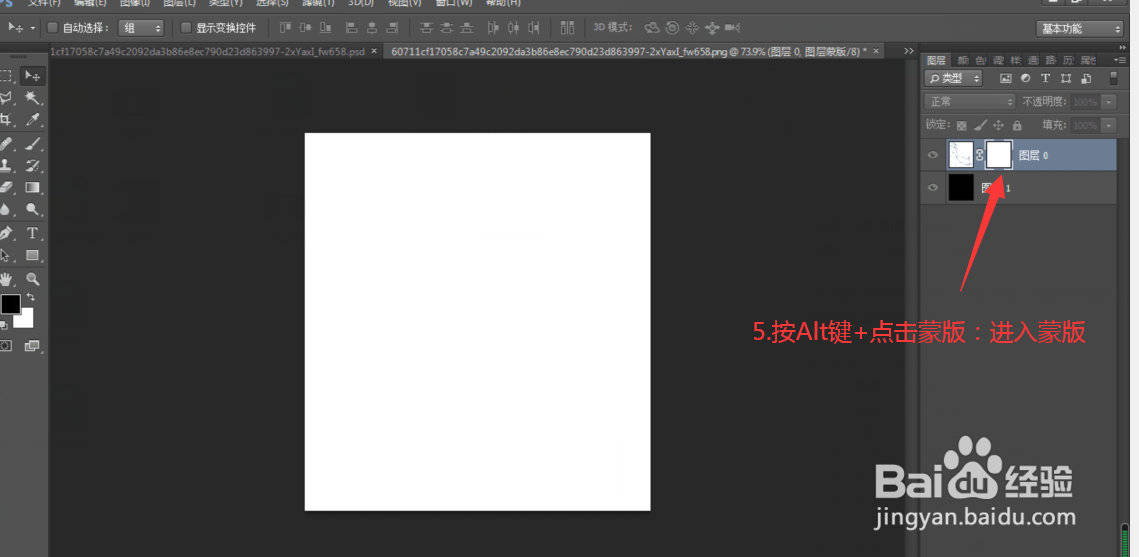Change the screen mode
Viewport: 1139px width, 557px height.
pos(32,346)
